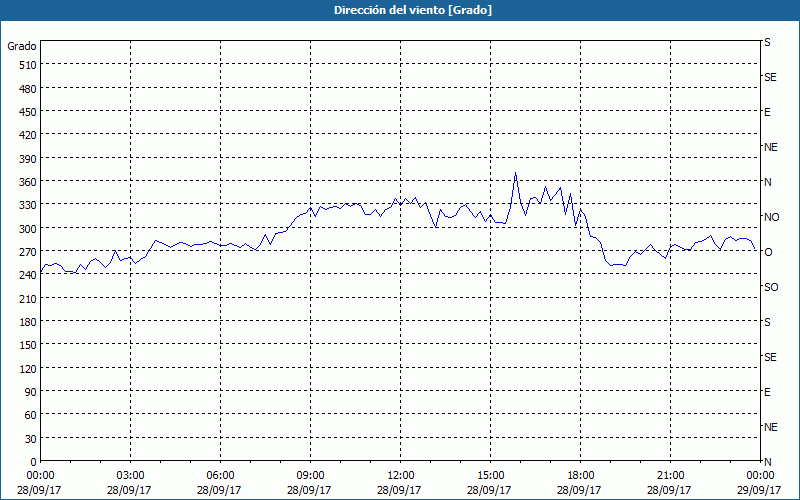Click the 00:00 time label above 29/09/17

(760, 476)
